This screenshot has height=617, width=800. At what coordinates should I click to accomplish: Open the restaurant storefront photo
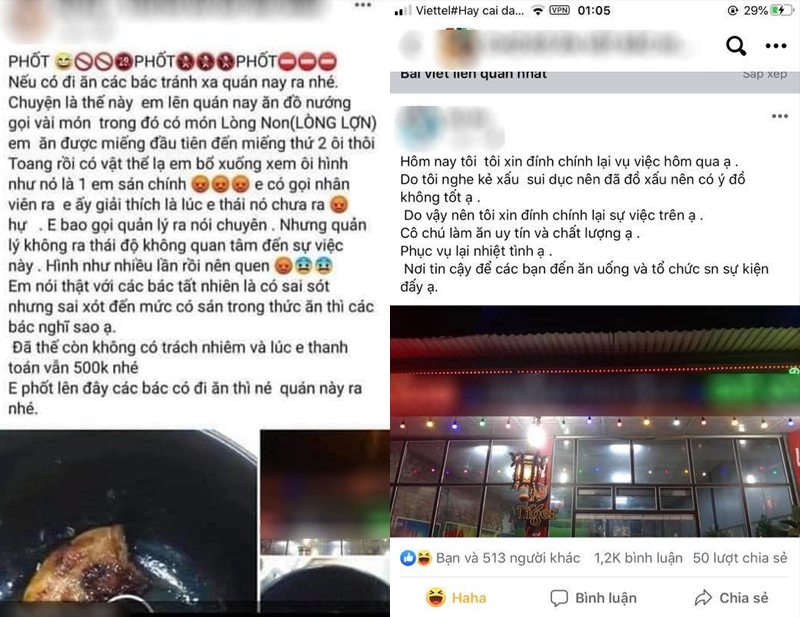[x=595, y=421]
